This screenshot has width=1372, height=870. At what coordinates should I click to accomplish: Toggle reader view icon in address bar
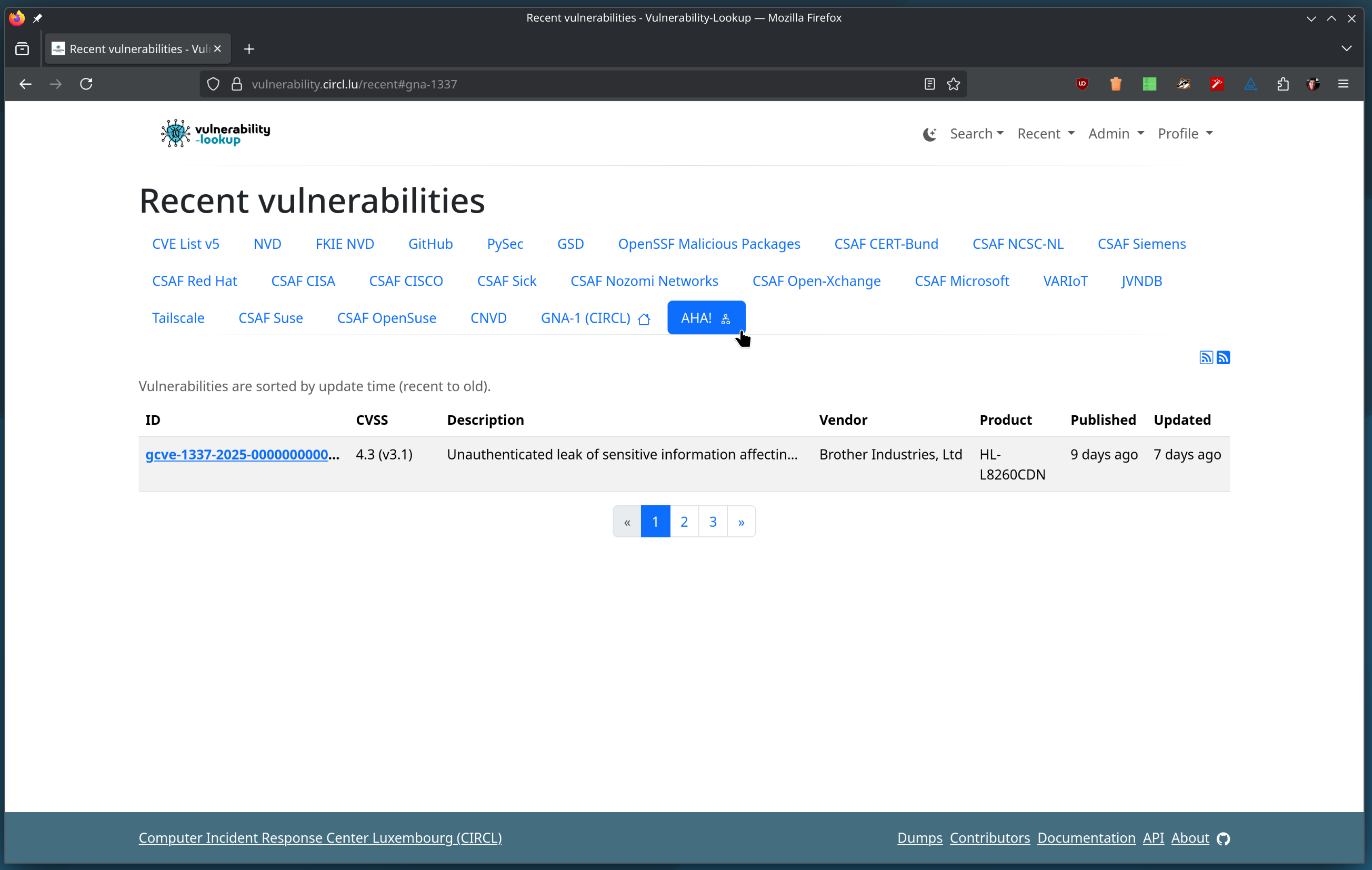929,84
